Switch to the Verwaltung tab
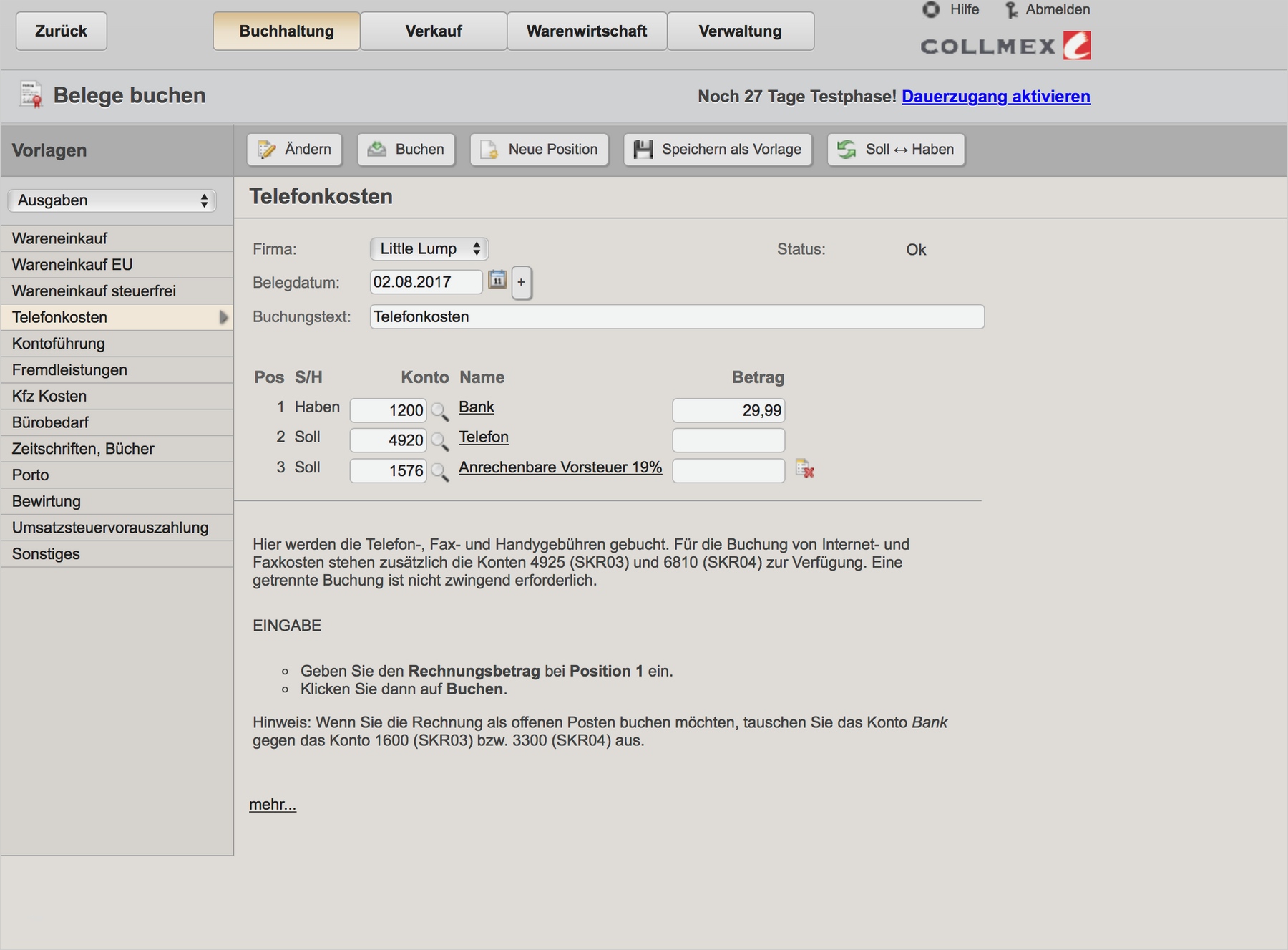Viewport: 1288px width, 950px height. coord(741,31)
